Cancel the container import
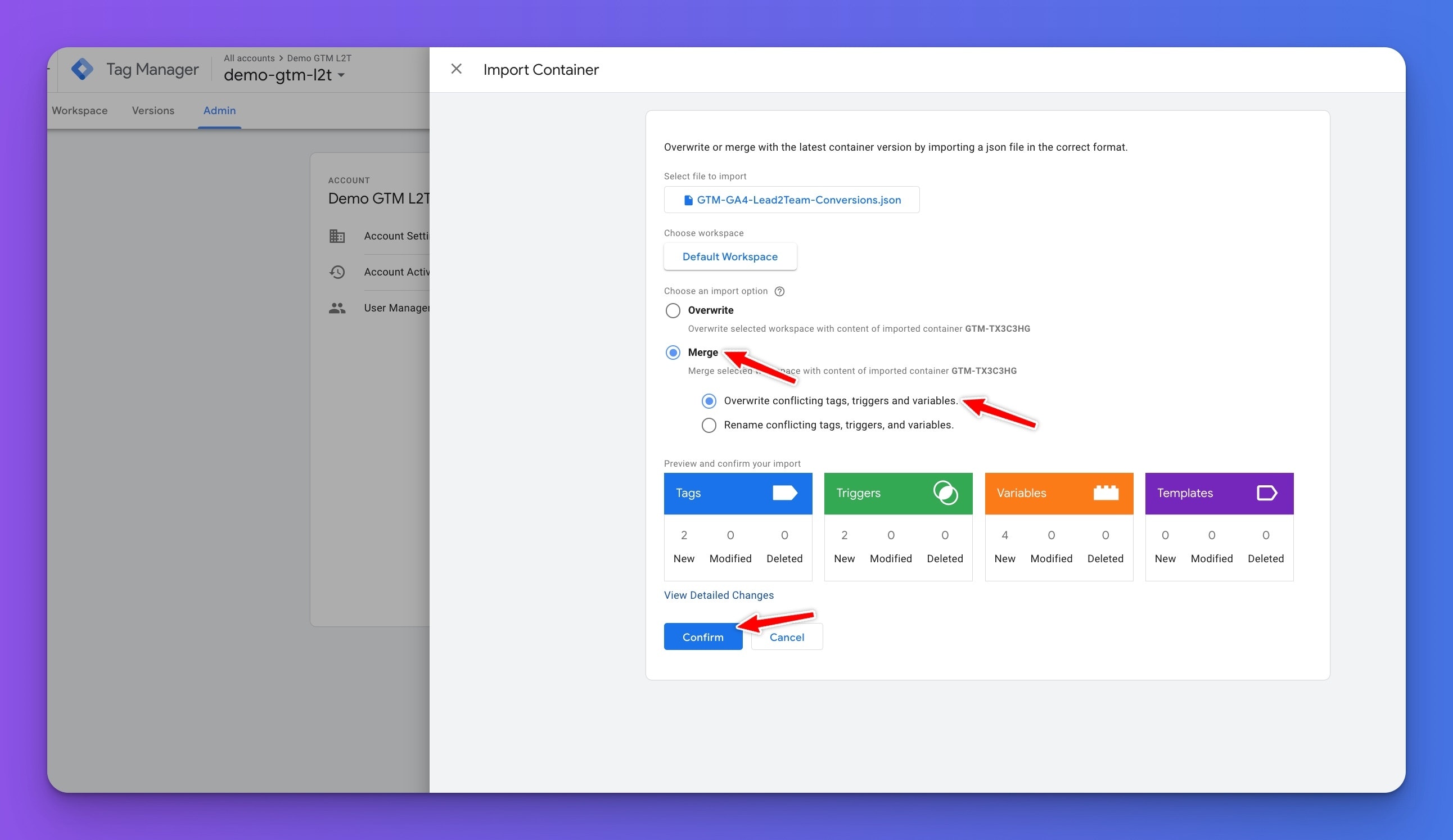Viewport: 1453px width, 840px height. 787,636
